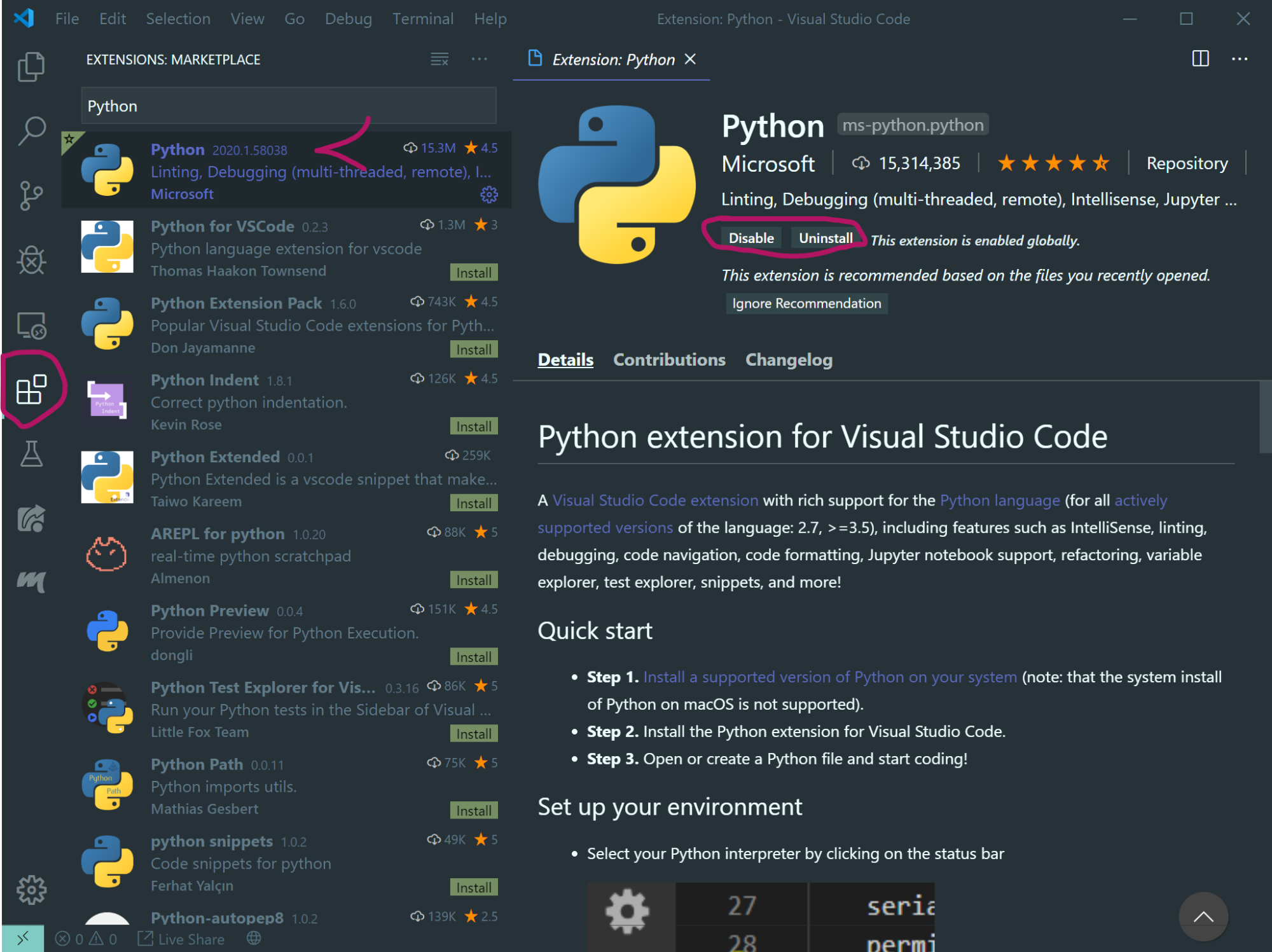Viewport: 1272px width, 952px height.
Task: Open the Debug view bug icon
Action: click(x=31, y=259)
